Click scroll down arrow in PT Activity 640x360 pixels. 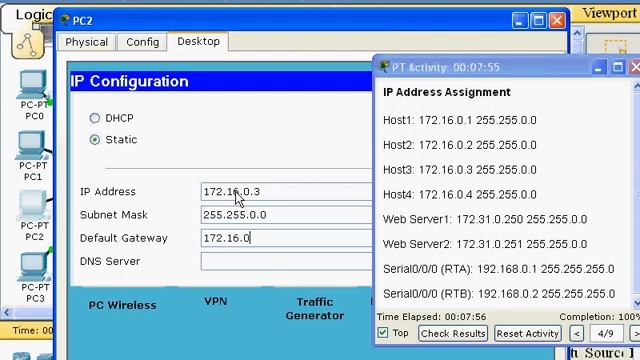(637, 303)
